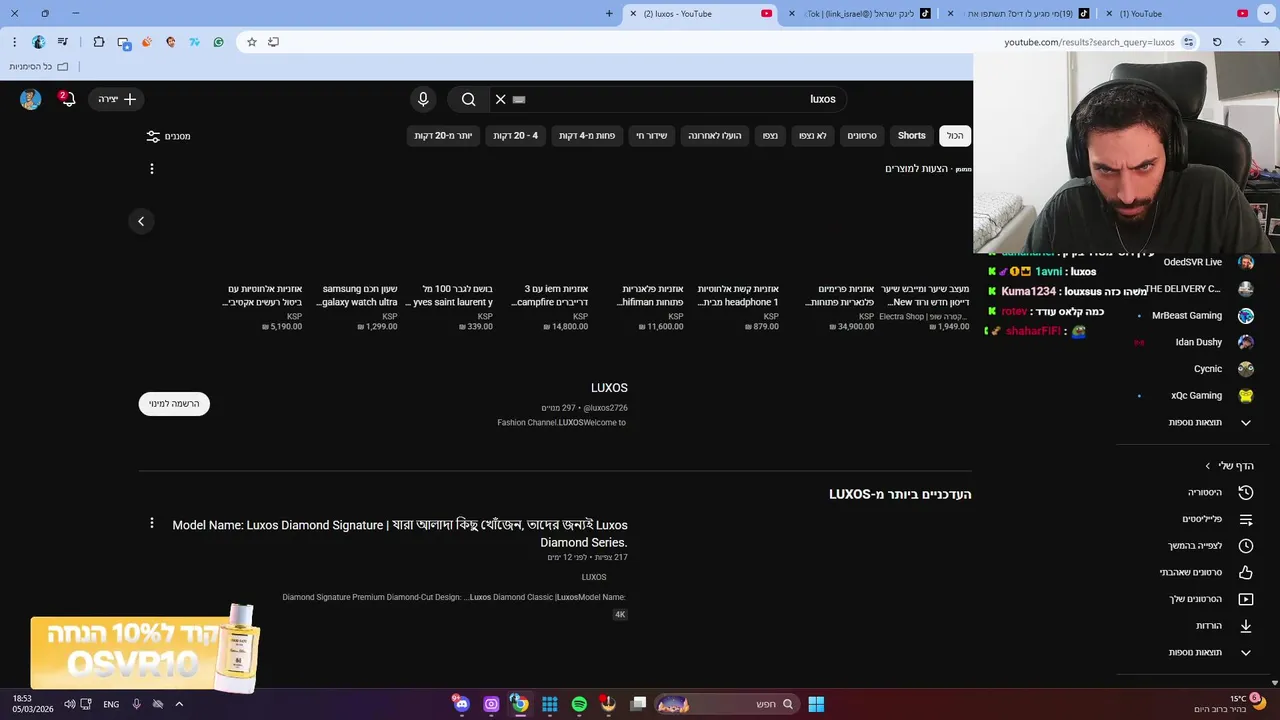The width and height of the screenshot is (1280, 720).
Task: Open the Luxos Diamond Signature video title
Action: pyautogui.click(x=400, y=533)
